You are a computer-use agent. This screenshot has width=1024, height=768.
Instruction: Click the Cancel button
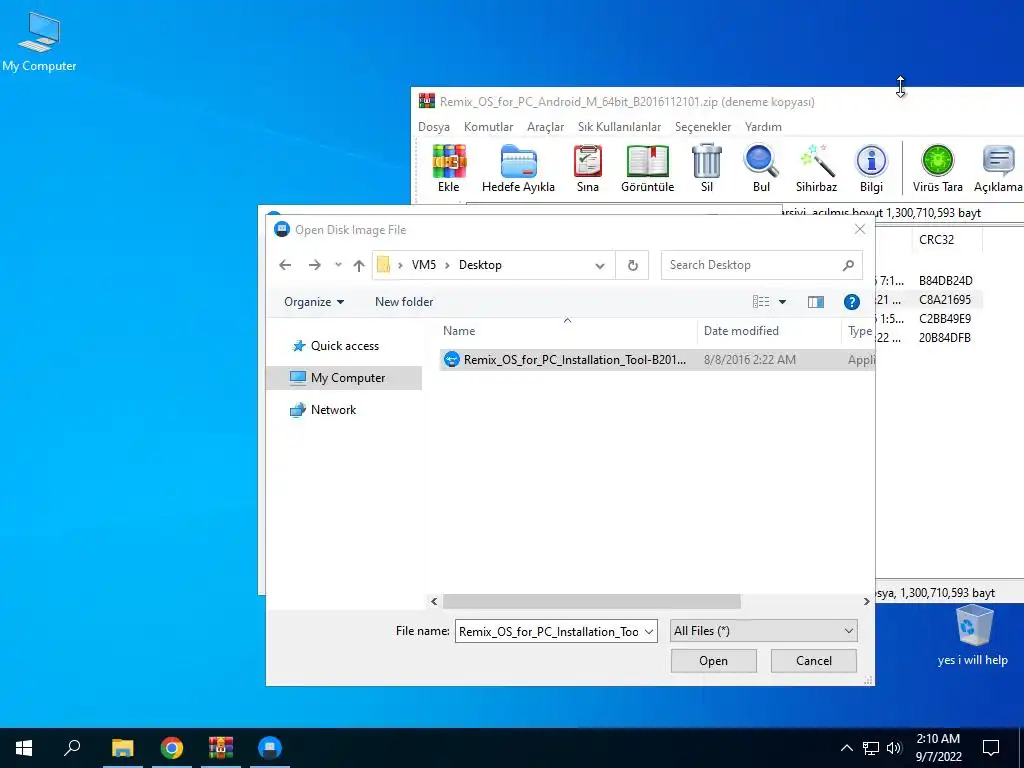(x=814, y=661)
